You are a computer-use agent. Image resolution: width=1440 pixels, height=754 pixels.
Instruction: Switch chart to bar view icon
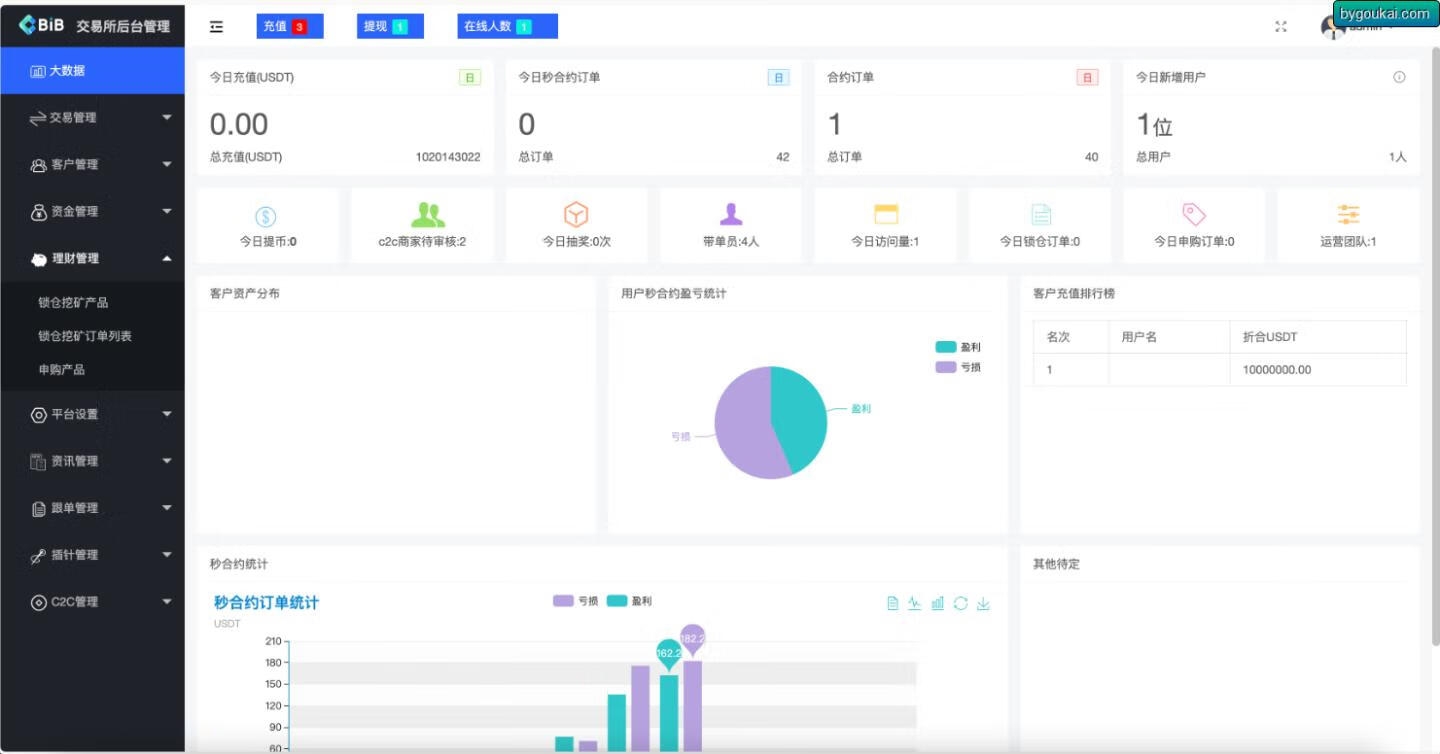938,603
